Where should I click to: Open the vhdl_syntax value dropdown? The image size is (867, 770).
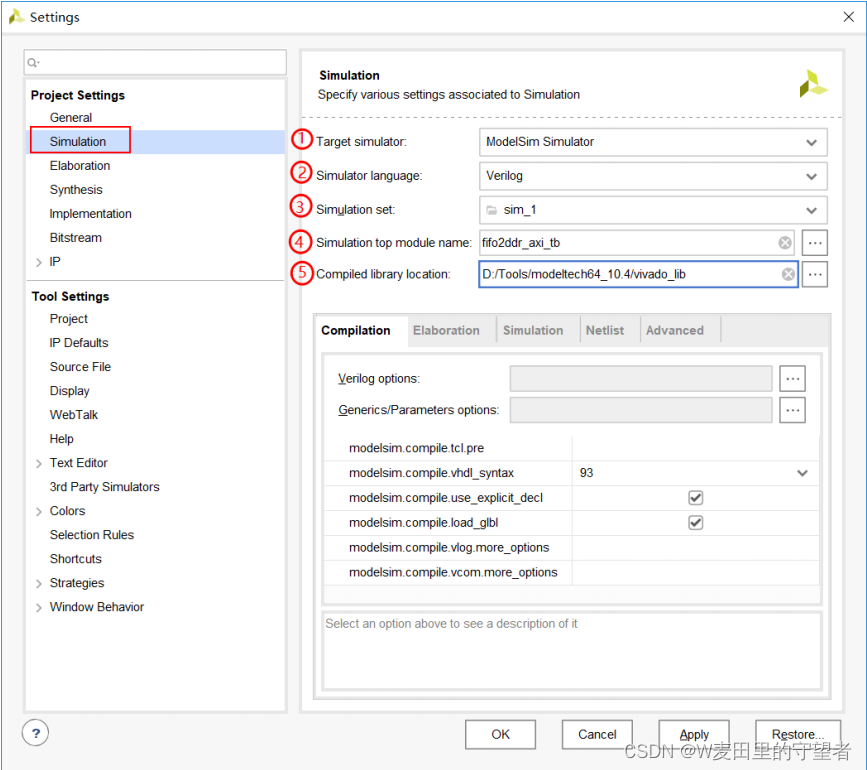click(802, 473)
